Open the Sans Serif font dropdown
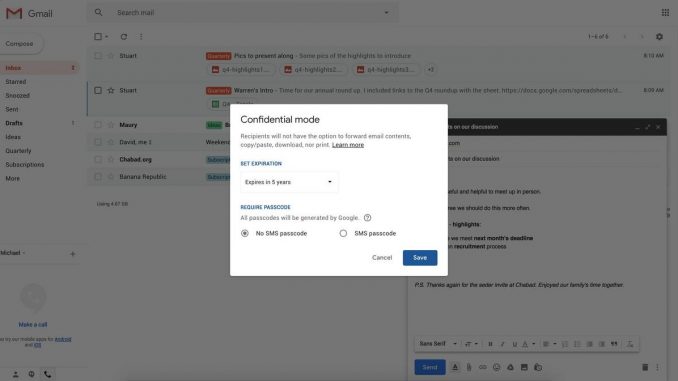This screenshot has width=678, height=381. [438, 344]
